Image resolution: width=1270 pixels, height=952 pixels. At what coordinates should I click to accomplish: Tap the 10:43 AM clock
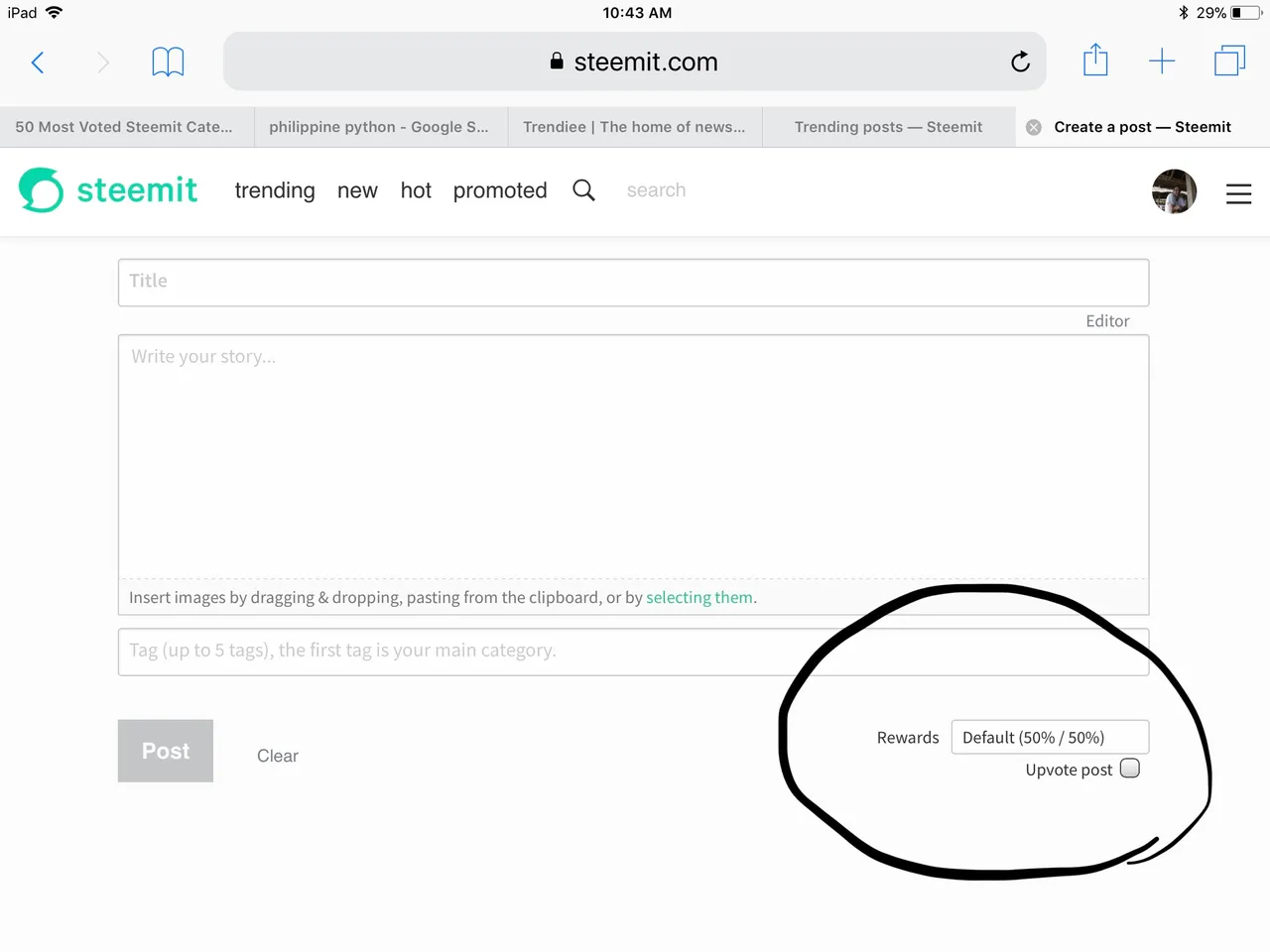pos(637,13)
